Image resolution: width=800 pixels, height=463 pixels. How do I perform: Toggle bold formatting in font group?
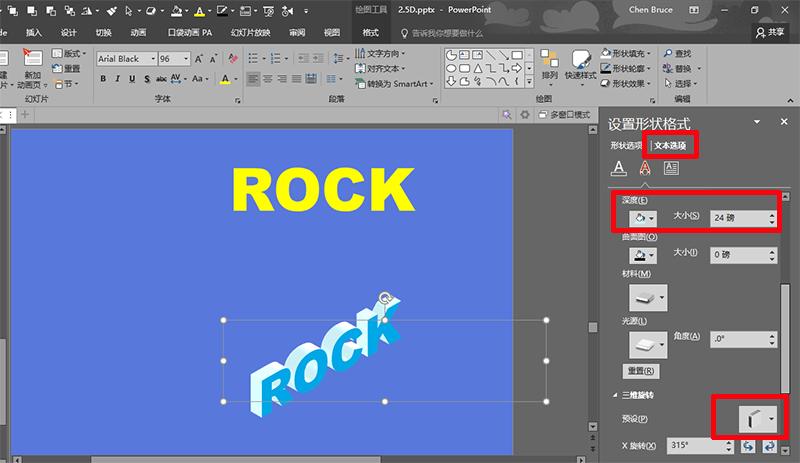pos(103,78)
